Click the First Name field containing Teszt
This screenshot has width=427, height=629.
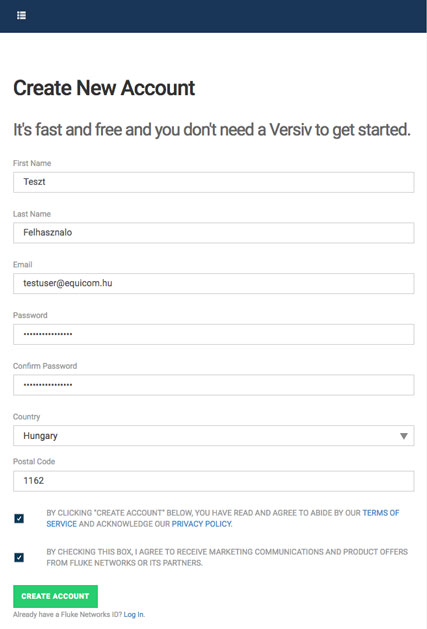pyautogui.click(x=214, y=182)
